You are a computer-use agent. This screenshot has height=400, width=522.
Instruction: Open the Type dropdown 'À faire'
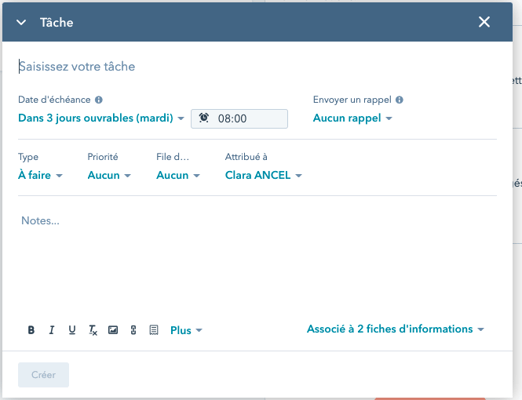[x=40, y=175]
